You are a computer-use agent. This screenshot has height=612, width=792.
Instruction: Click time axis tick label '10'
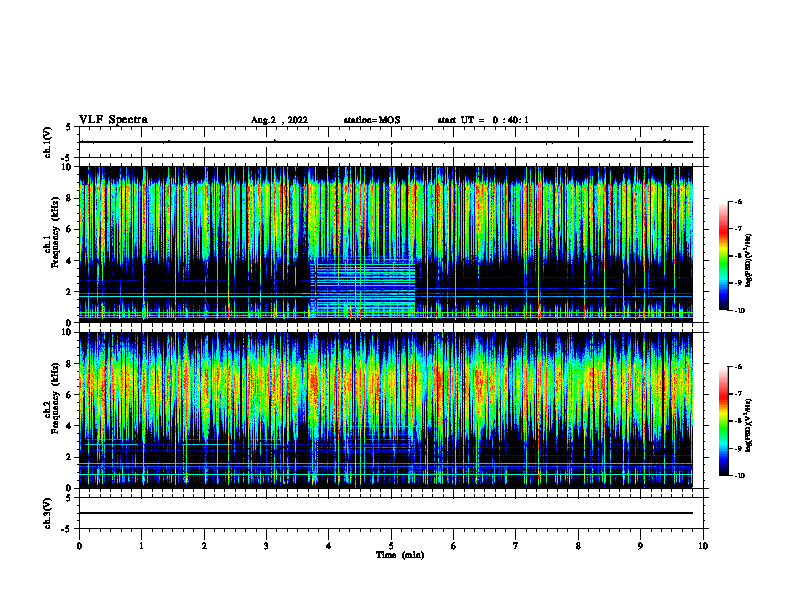tap(703, 546)
